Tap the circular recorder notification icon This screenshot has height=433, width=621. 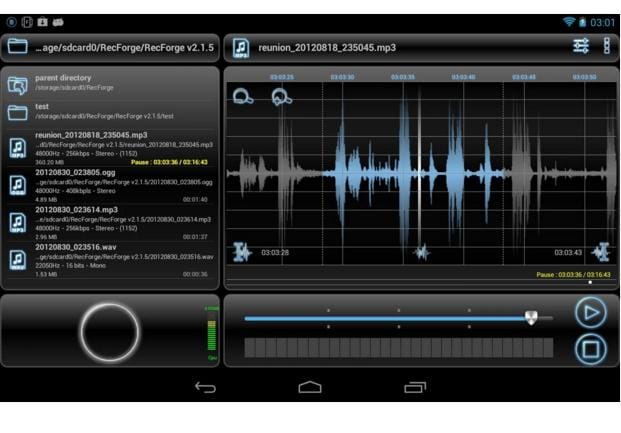coord(11,22)
